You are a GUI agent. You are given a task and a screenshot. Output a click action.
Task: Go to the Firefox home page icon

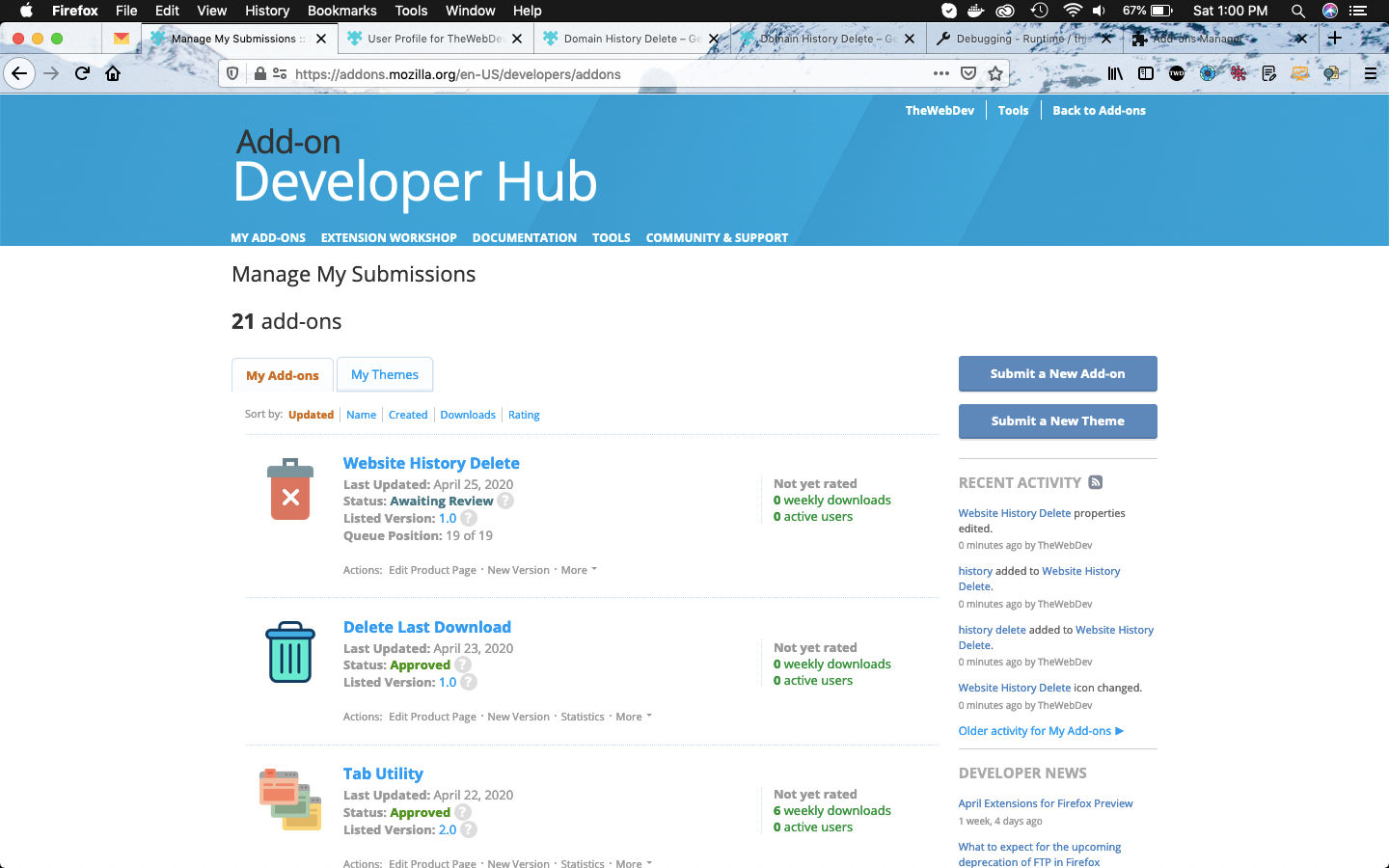pos(113,73)
